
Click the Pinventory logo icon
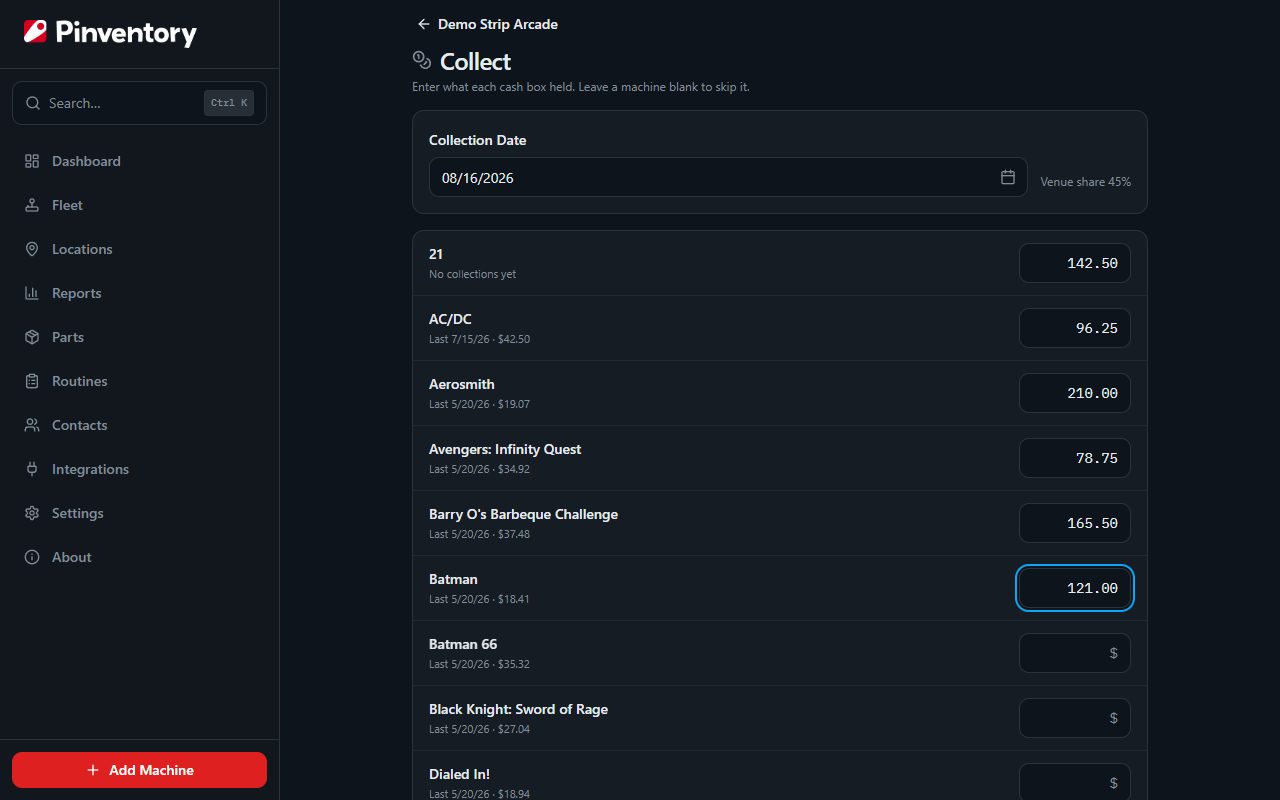click(35, 32)
